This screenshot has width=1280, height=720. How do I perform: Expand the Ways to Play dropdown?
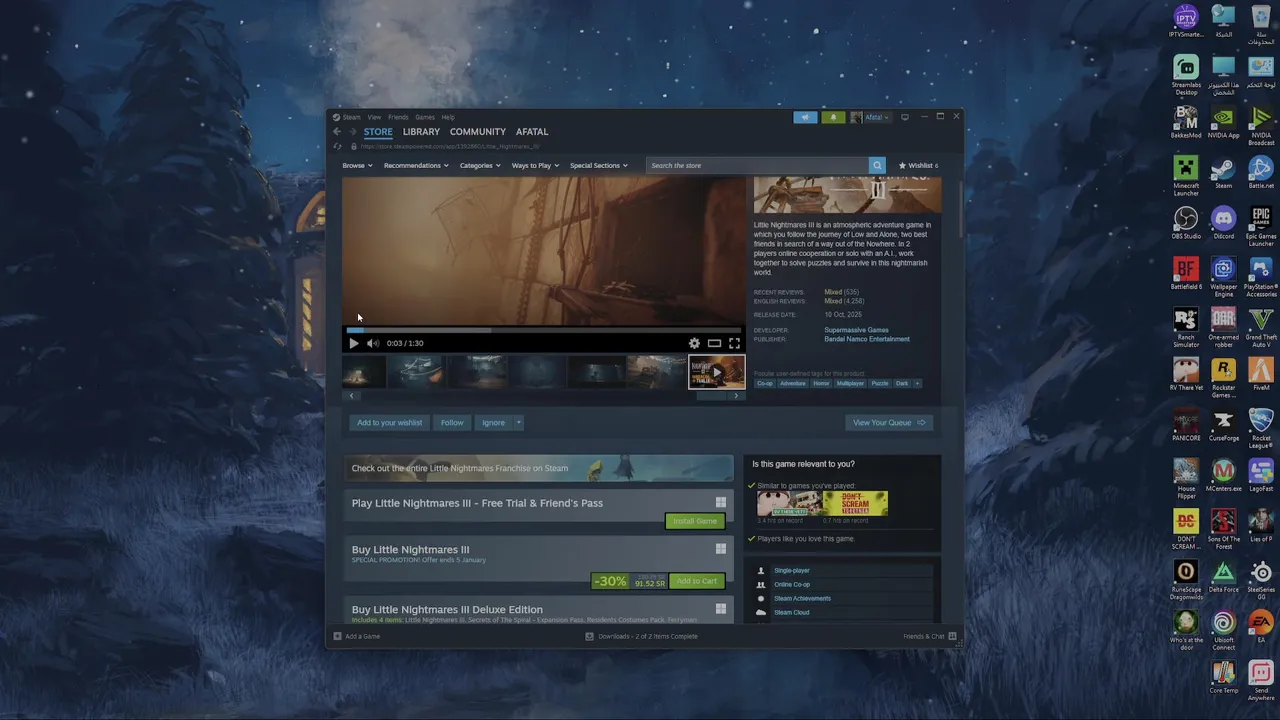point(535,165)
